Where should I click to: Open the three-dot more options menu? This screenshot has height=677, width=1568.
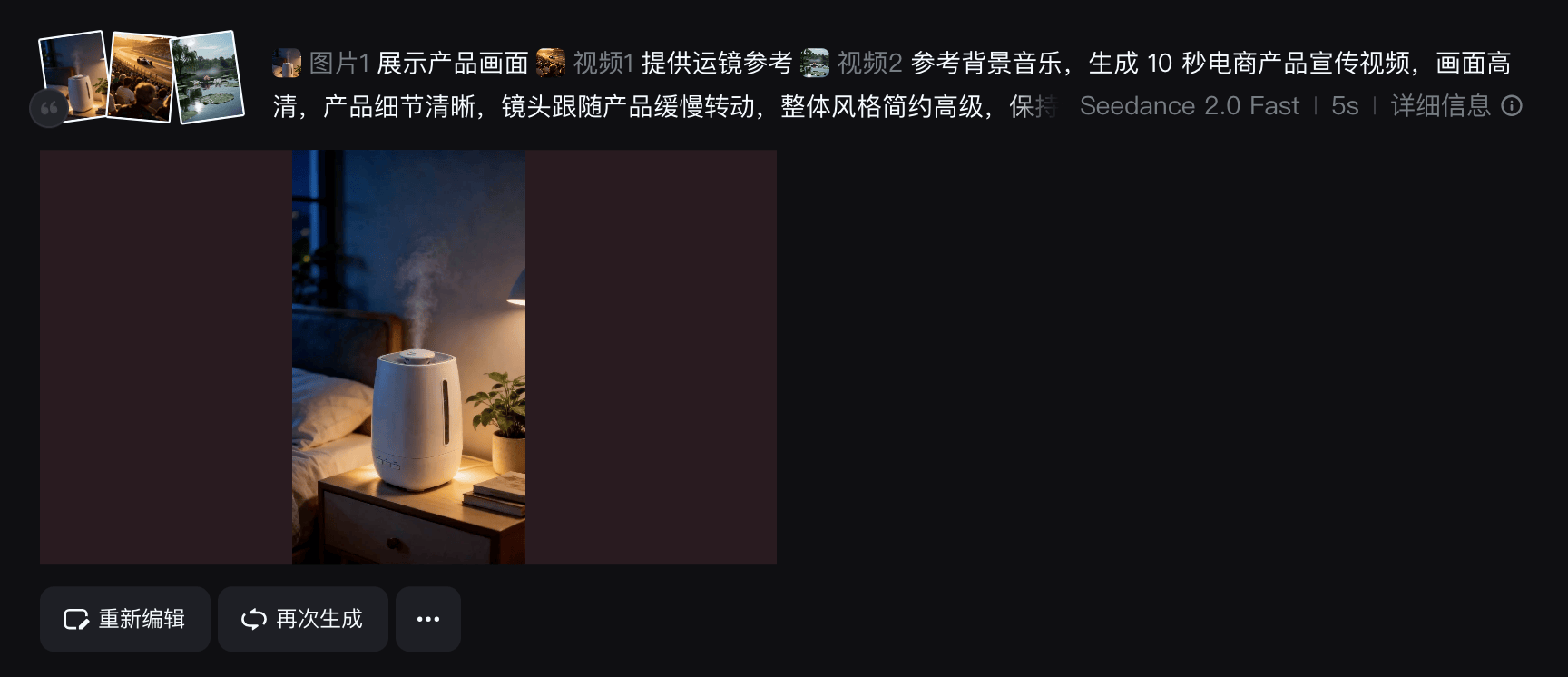[x=428, y=619]
